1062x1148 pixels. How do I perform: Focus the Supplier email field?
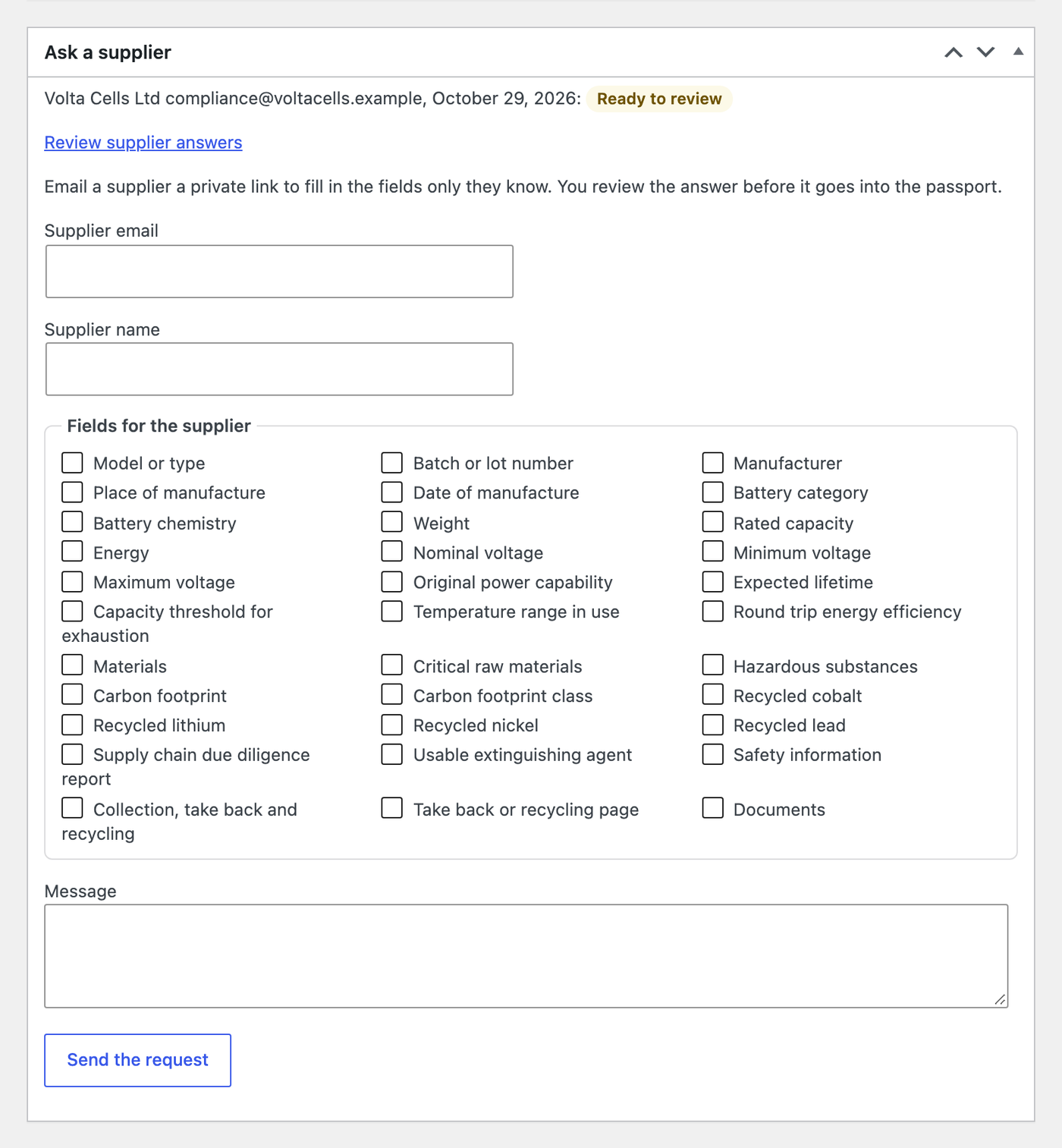[x=279, y=272]
